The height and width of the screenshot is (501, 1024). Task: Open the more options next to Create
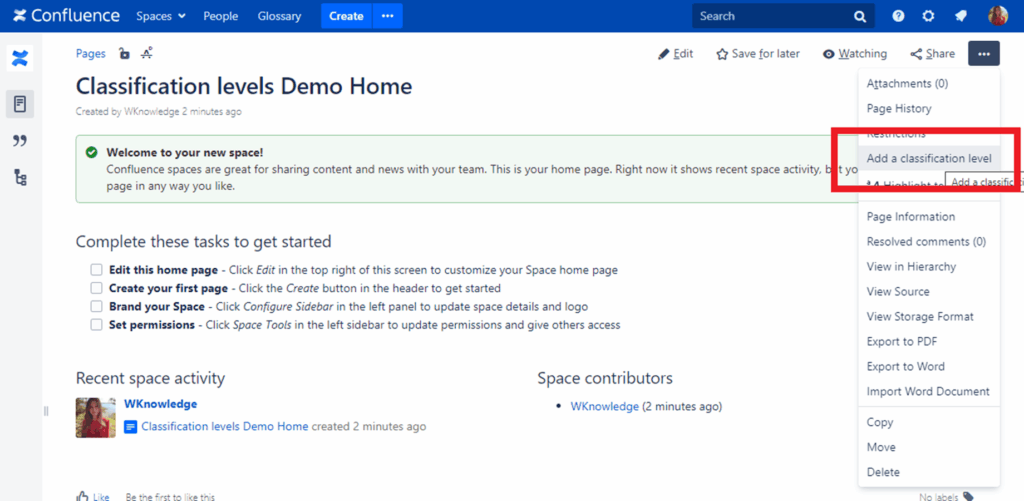387,16
